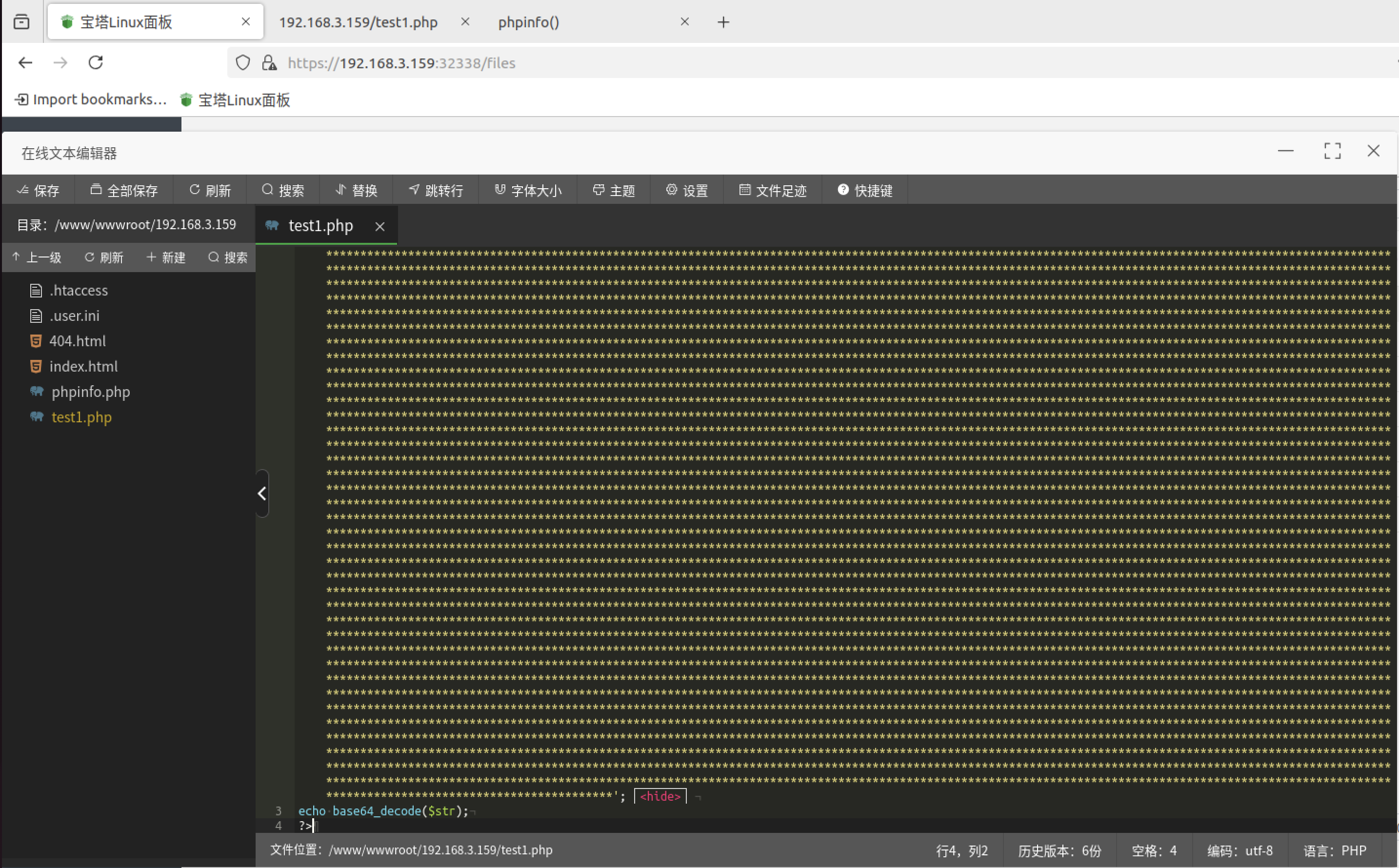Open the 替换 replace tool
The height and width of the screenshot is (868, 1399).
[356, 190]
